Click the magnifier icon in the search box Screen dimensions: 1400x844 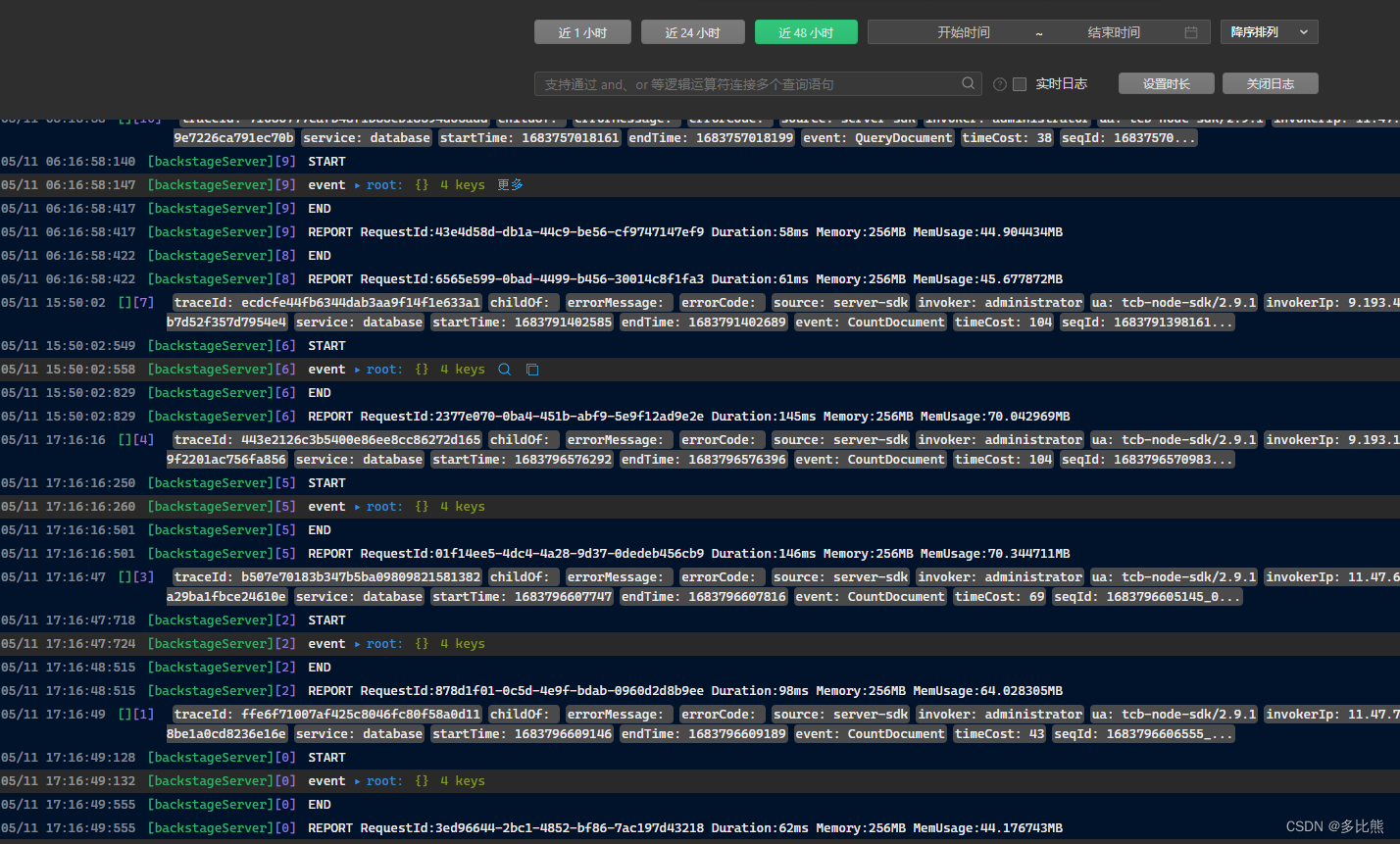[968, 83]
